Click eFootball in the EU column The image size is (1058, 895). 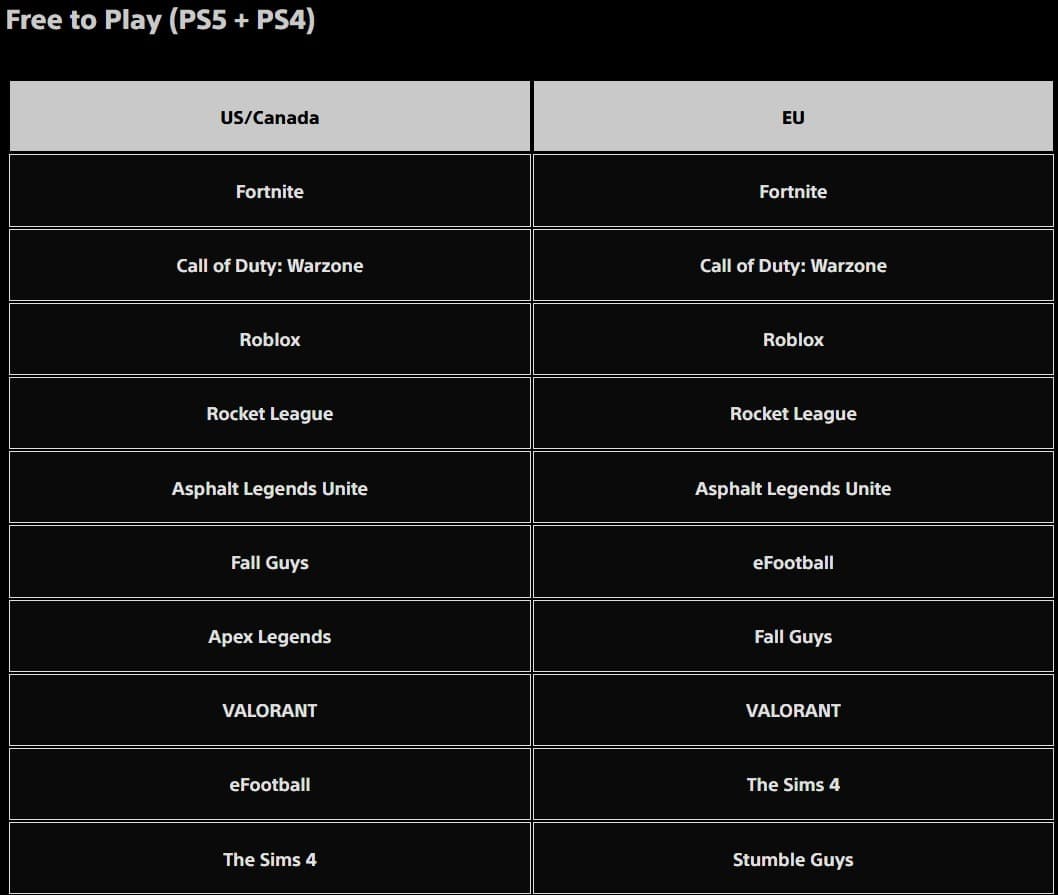[x=793, y=562]
